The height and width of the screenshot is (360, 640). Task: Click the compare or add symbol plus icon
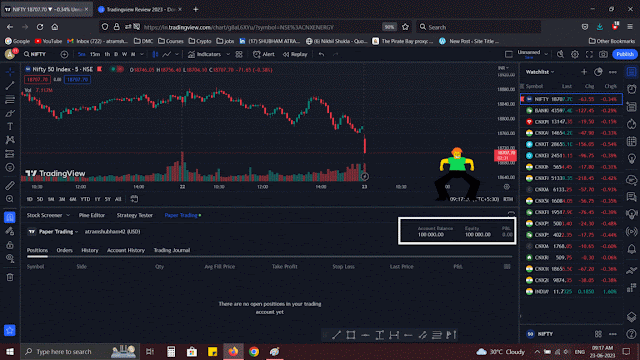click(64, 54)
